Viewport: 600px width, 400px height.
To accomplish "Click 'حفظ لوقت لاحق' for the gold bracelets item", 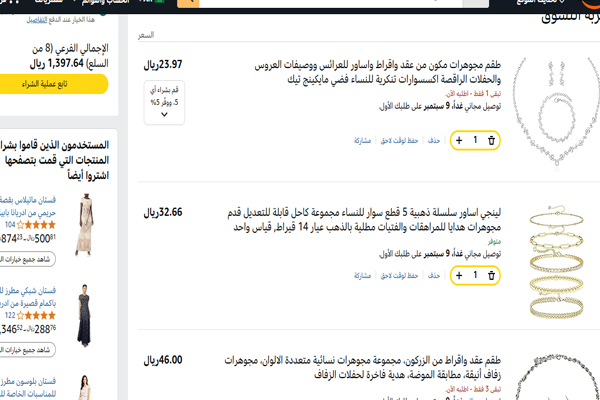I will [399, 275].
